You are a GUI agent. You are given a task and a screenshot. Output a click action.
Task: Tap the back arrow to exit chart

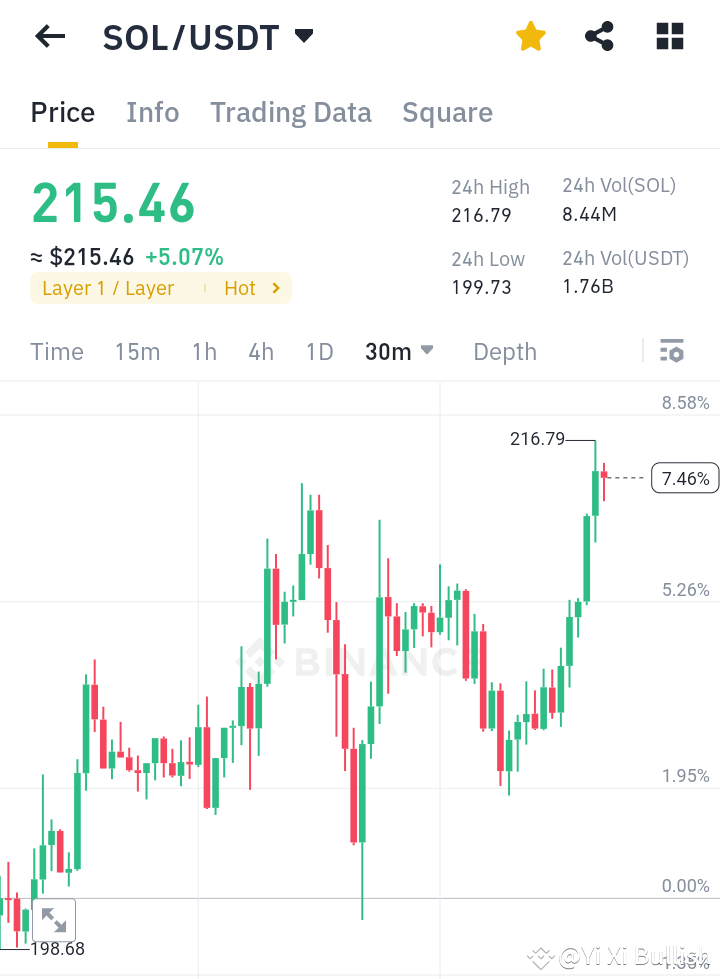48,36
